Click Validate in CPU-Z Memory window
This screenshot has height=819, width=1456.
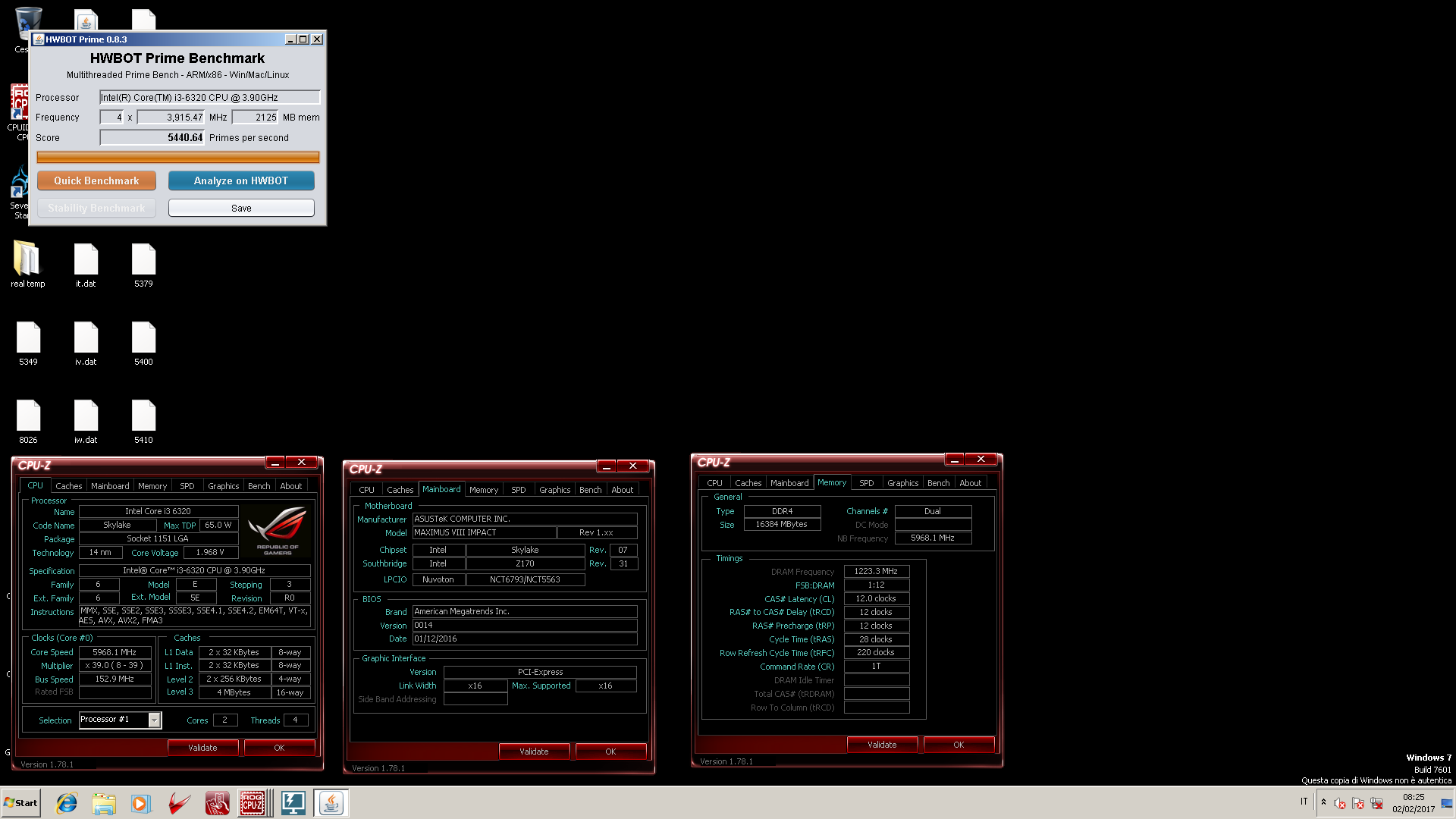coord(882,745)
